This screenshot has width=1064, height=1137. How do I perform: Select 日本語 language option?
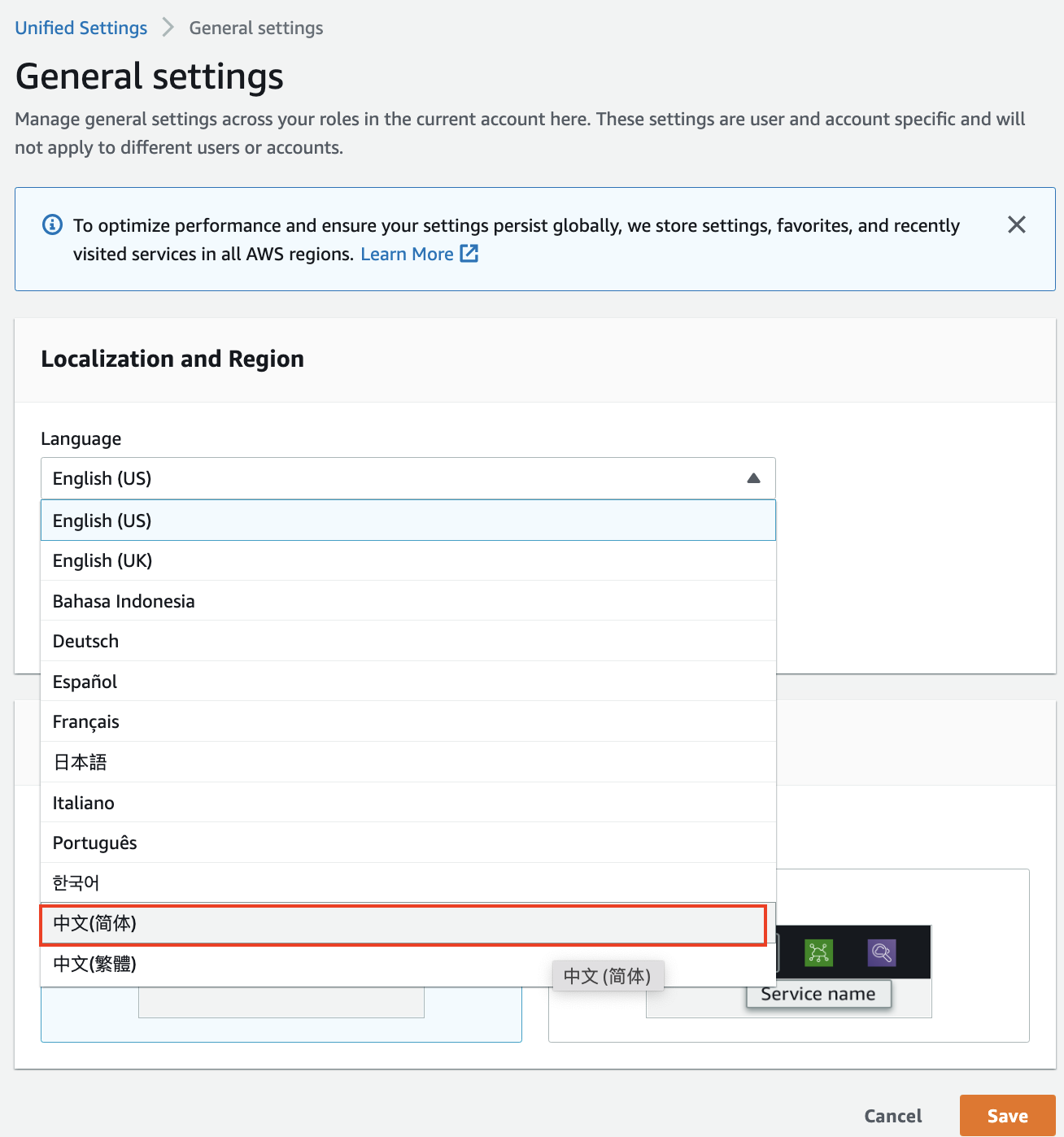[x=408, y=762]
